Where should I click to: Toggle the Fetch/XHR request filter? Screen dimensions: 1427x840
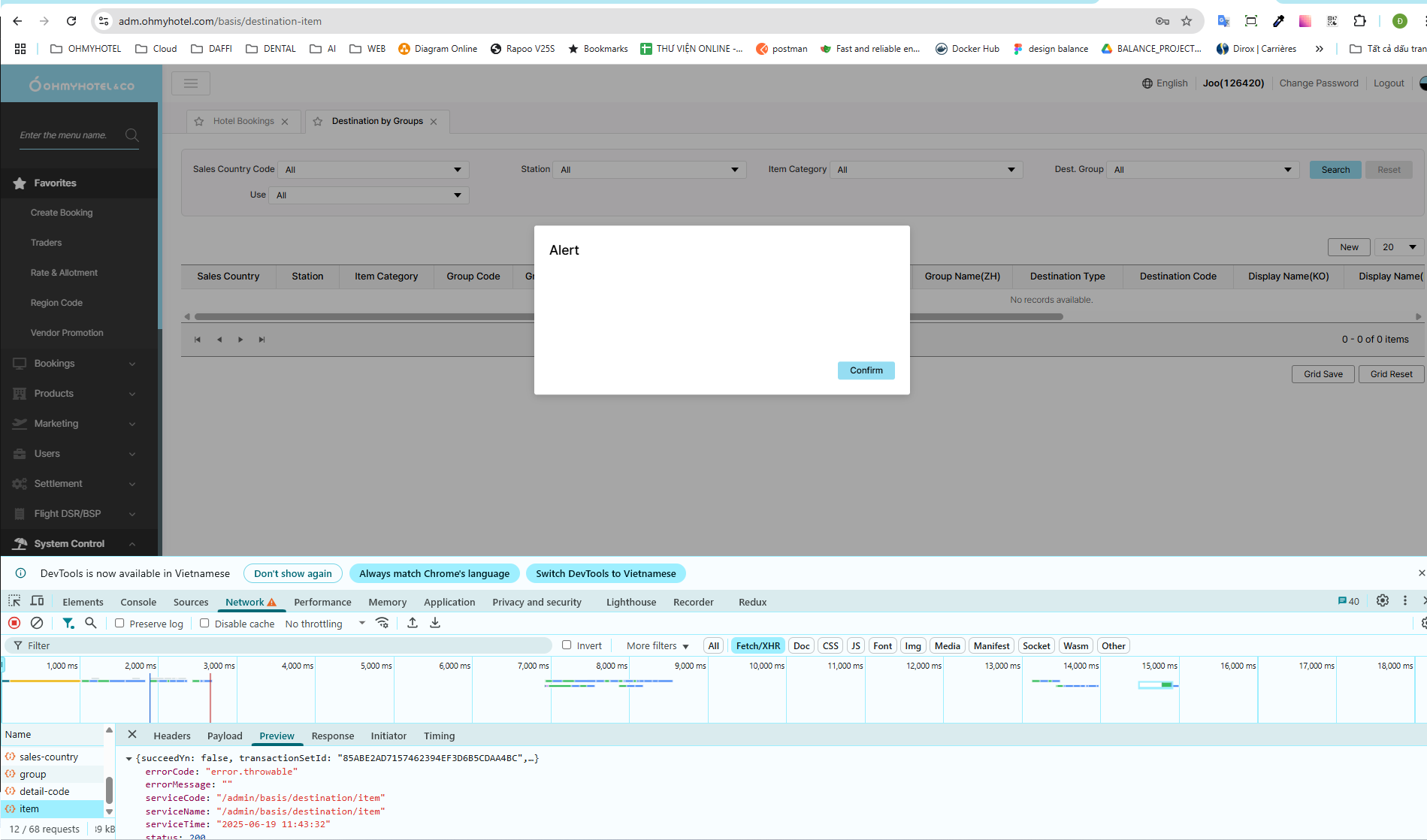[758, 645]
